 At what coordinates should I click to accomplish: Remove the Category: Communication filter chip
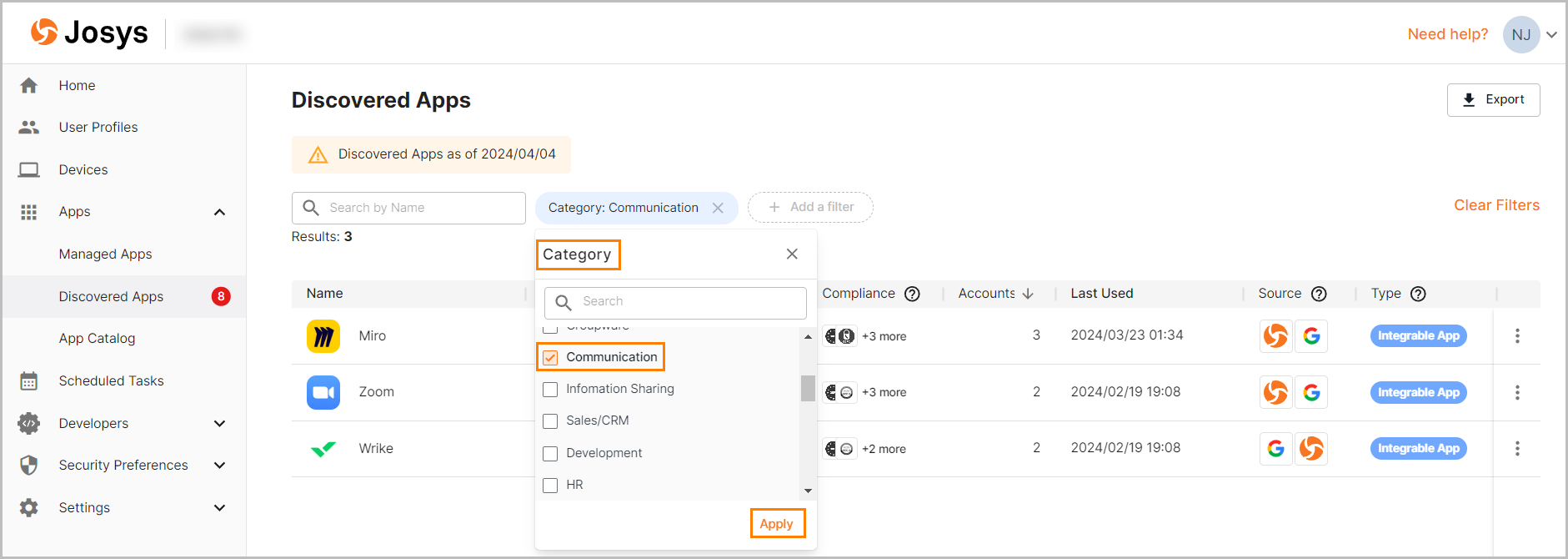pos(718,208)
